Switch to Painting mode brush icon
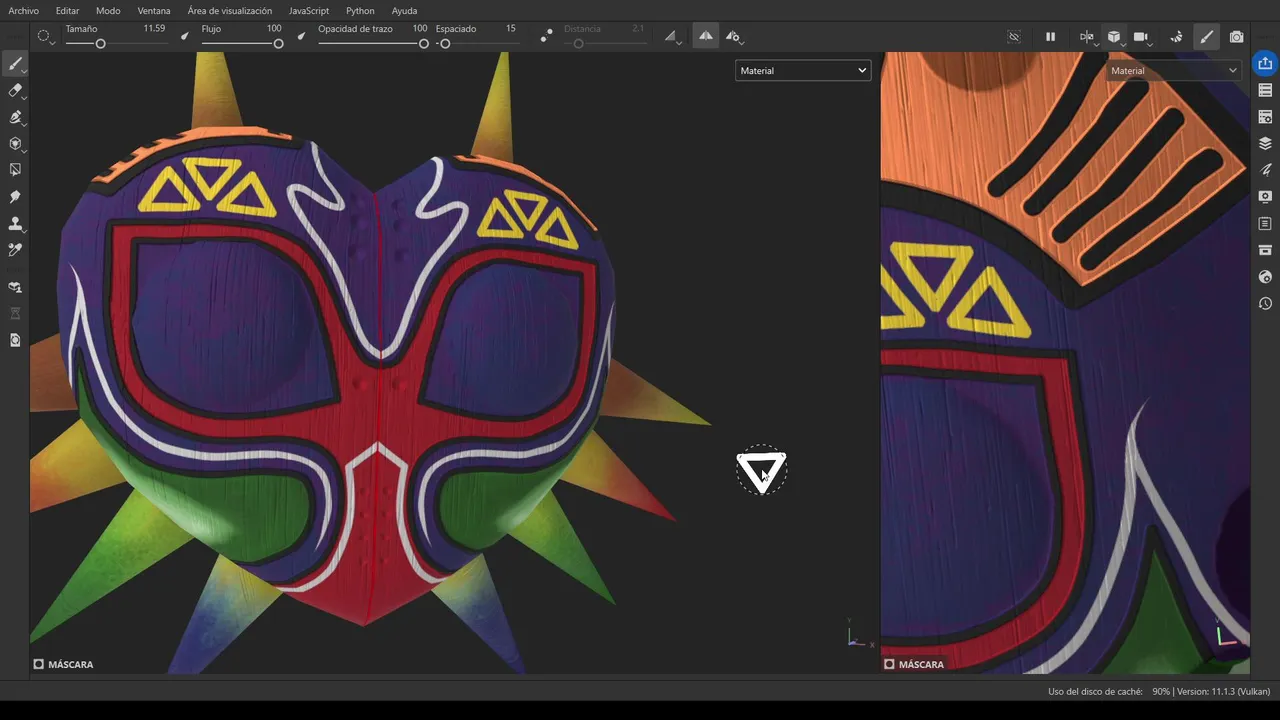 coord(1207,37)
